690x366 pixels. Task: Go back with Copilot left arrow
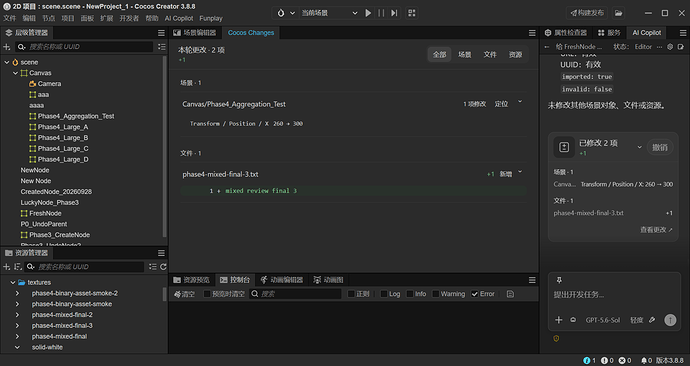547,47
